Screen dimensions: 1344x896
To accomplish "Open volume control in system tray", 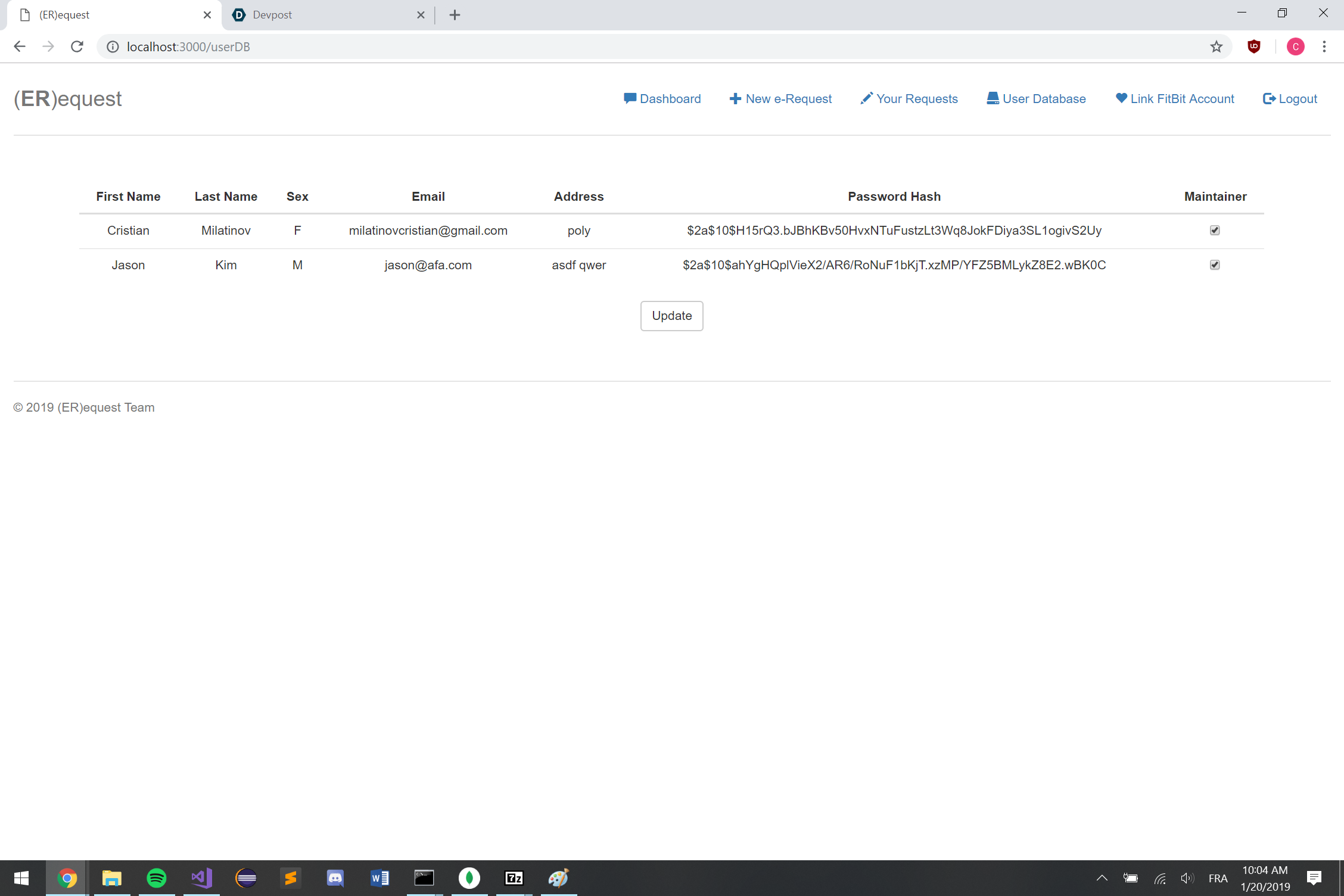I will tap(1186, 878).
